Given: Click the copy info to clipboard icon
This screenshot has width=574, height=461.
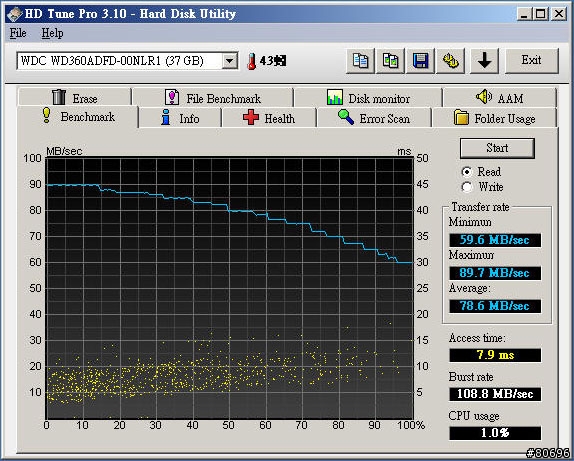Looking at the screenshot, I should click(360, 61).
